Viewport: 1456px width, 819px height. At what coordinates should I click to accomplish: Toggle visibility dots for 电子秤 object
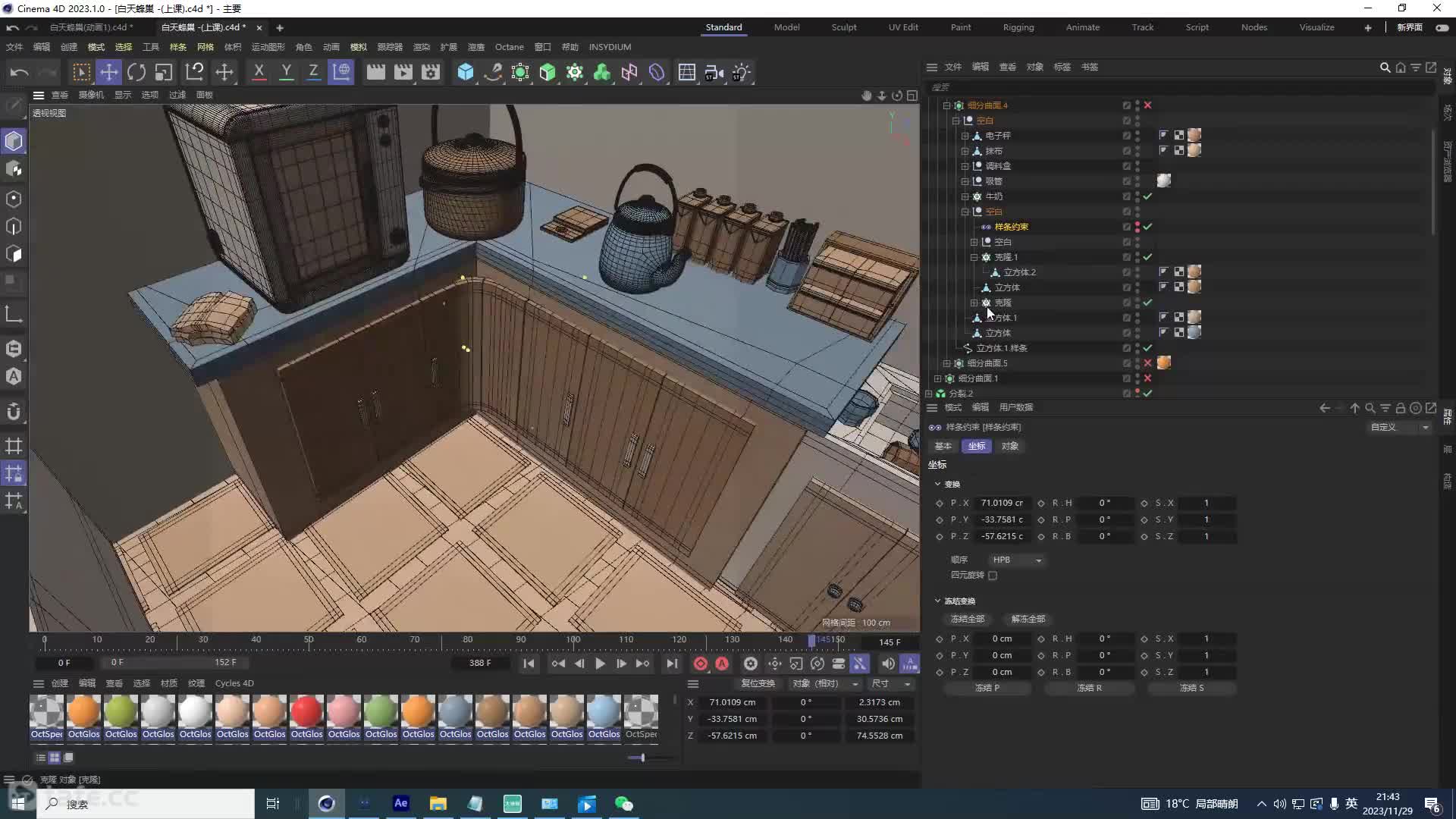click(x=1137, y=136)
